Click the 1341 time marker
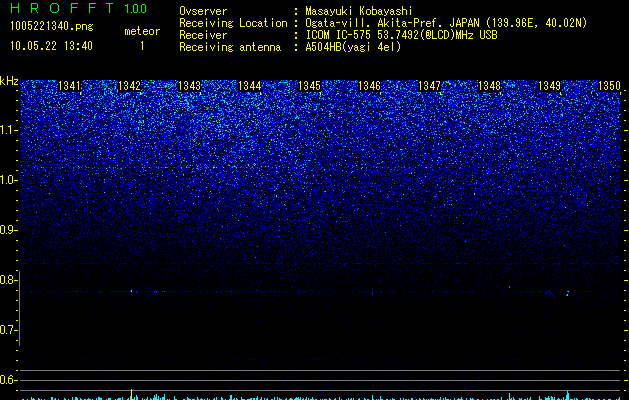629x400 pixels. [x=69, y=86]
